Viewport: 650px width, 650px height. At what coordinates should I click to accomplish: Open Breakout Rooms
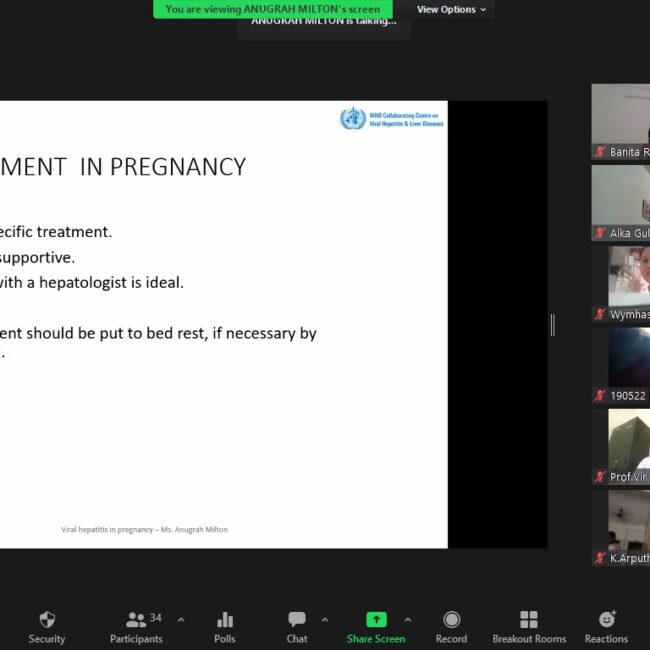(x=528, y=626)
